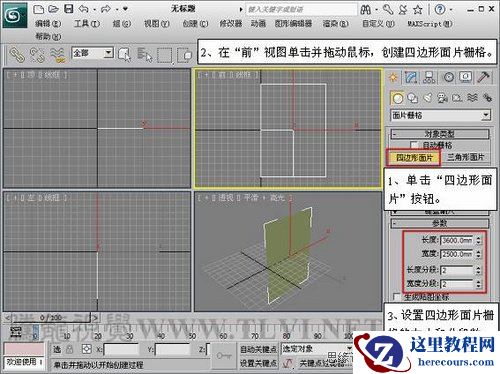
Task: Select Cameras category icon
Action: pyautogui.click(x=442, y=98)
